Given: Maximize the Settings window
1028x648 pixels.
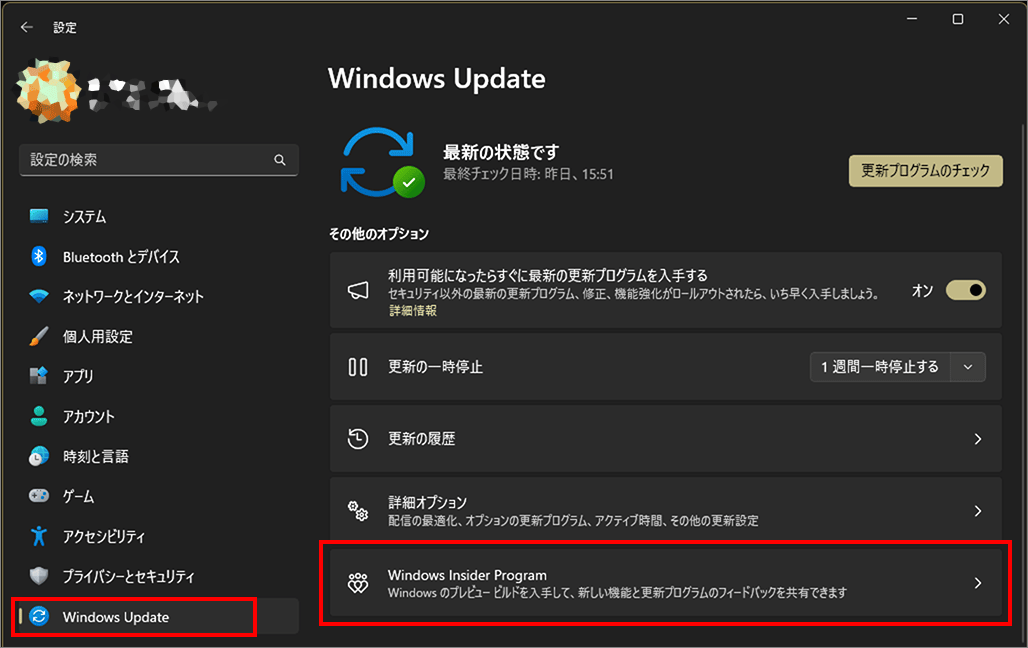Looking at the screenshot, I should (958, 19).
